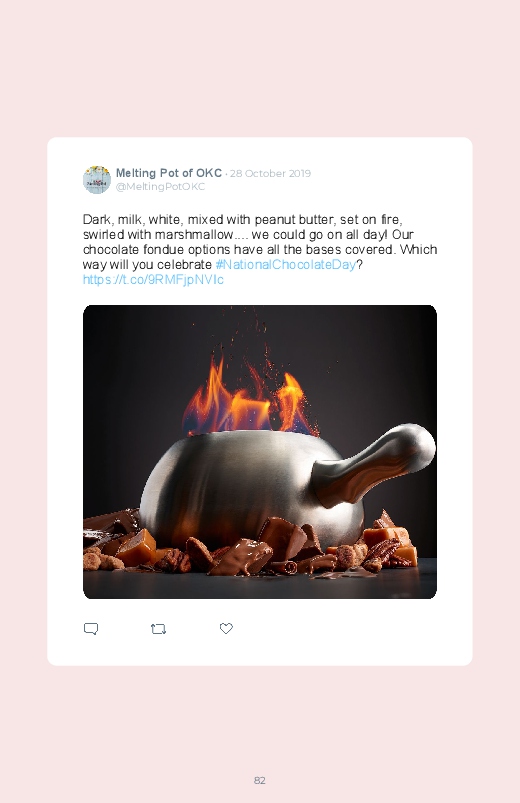Open the flaming fondue pot photo

tap(260, 452)
